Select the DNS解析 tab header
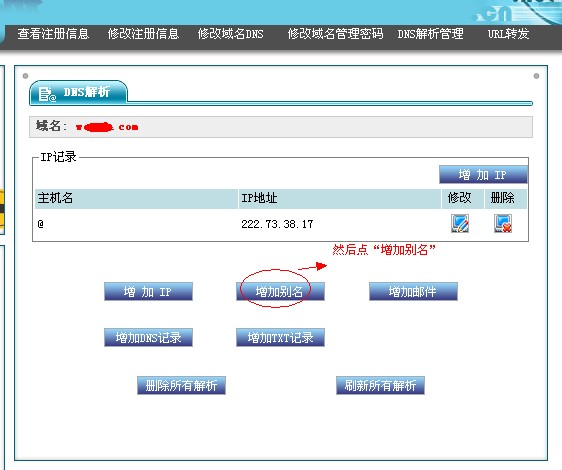Screen dimensions: 562x470 click(x=78, y=92)
